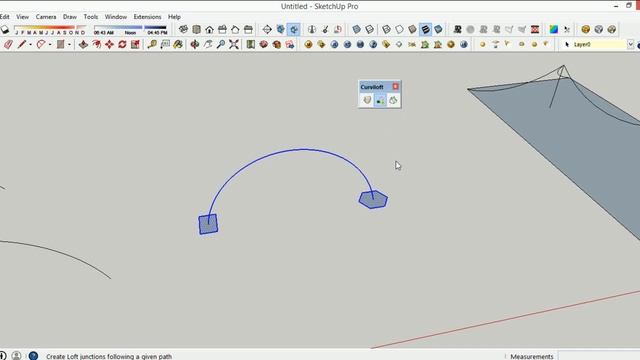Switch to Iso view
Image resolution: width=640 pixels, height=360 pixels.
(183, 29)
